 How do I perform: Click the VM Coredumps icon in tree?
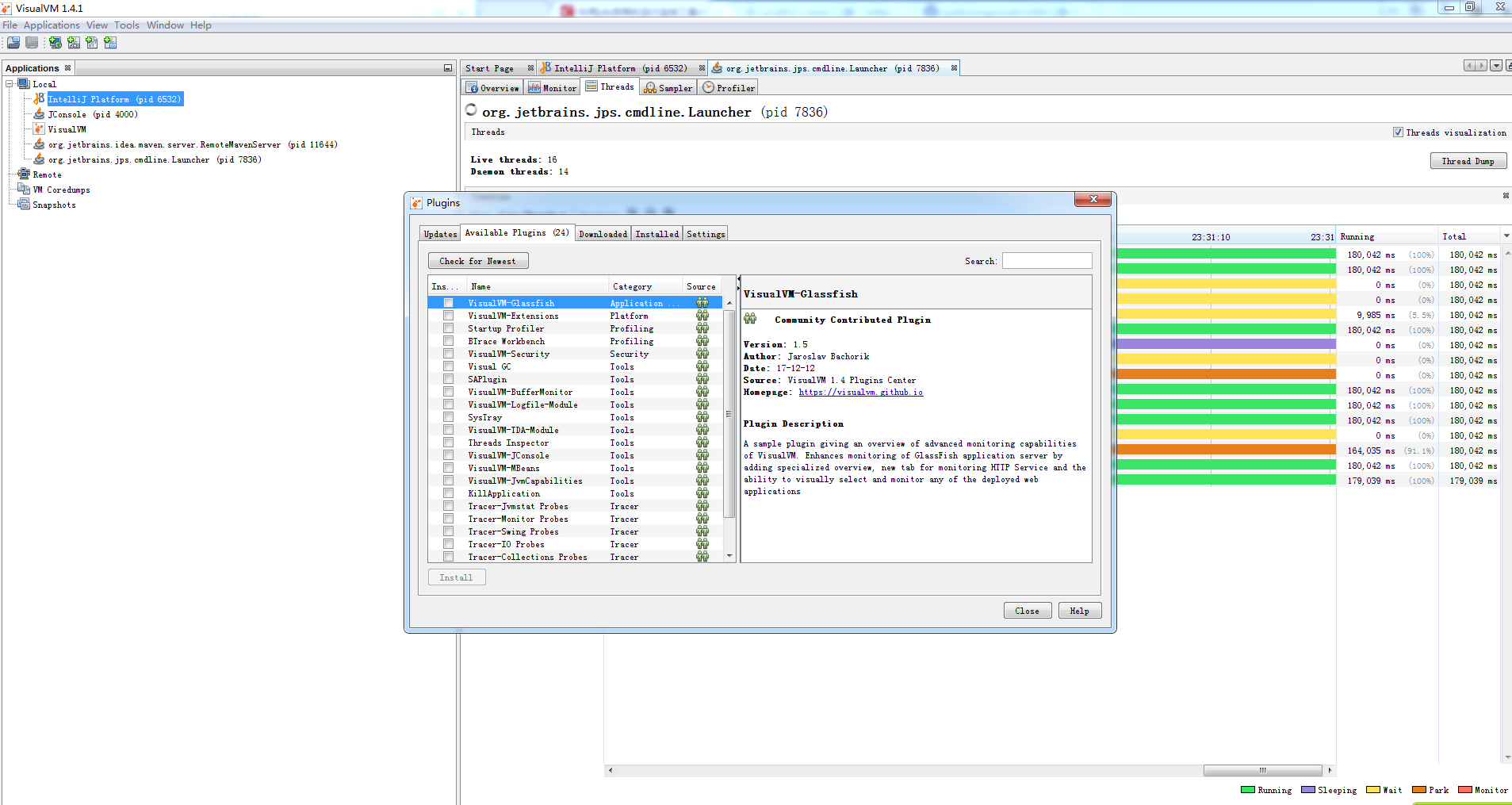[x=24, y=190]
